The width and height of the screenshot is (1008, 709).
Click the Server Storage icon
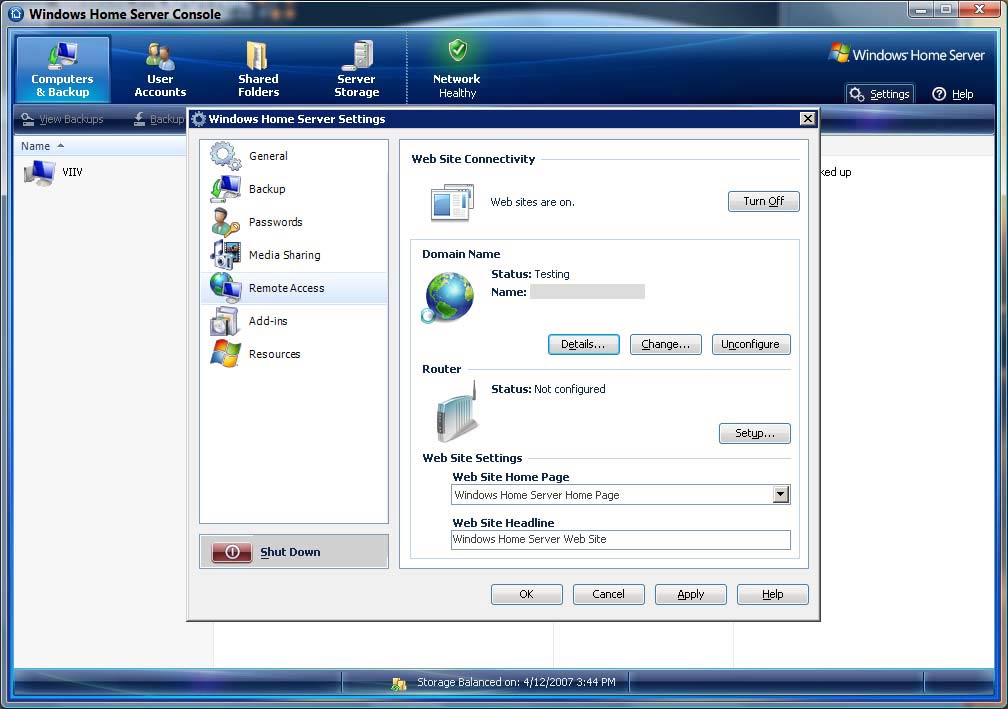point(356,56)
